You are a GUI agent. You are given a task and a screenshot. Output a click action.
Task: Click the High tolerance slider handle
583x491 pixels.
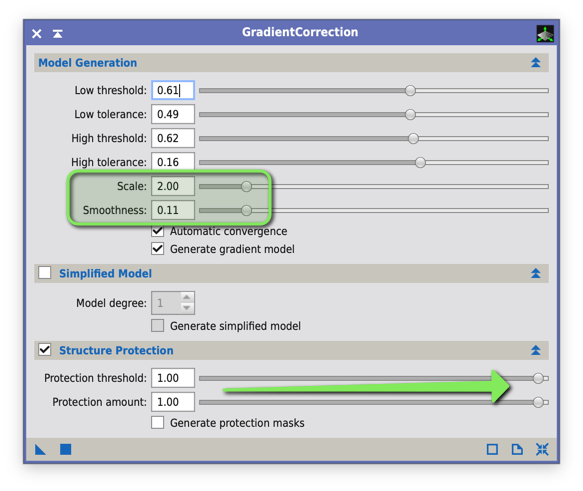click(420, 162)
